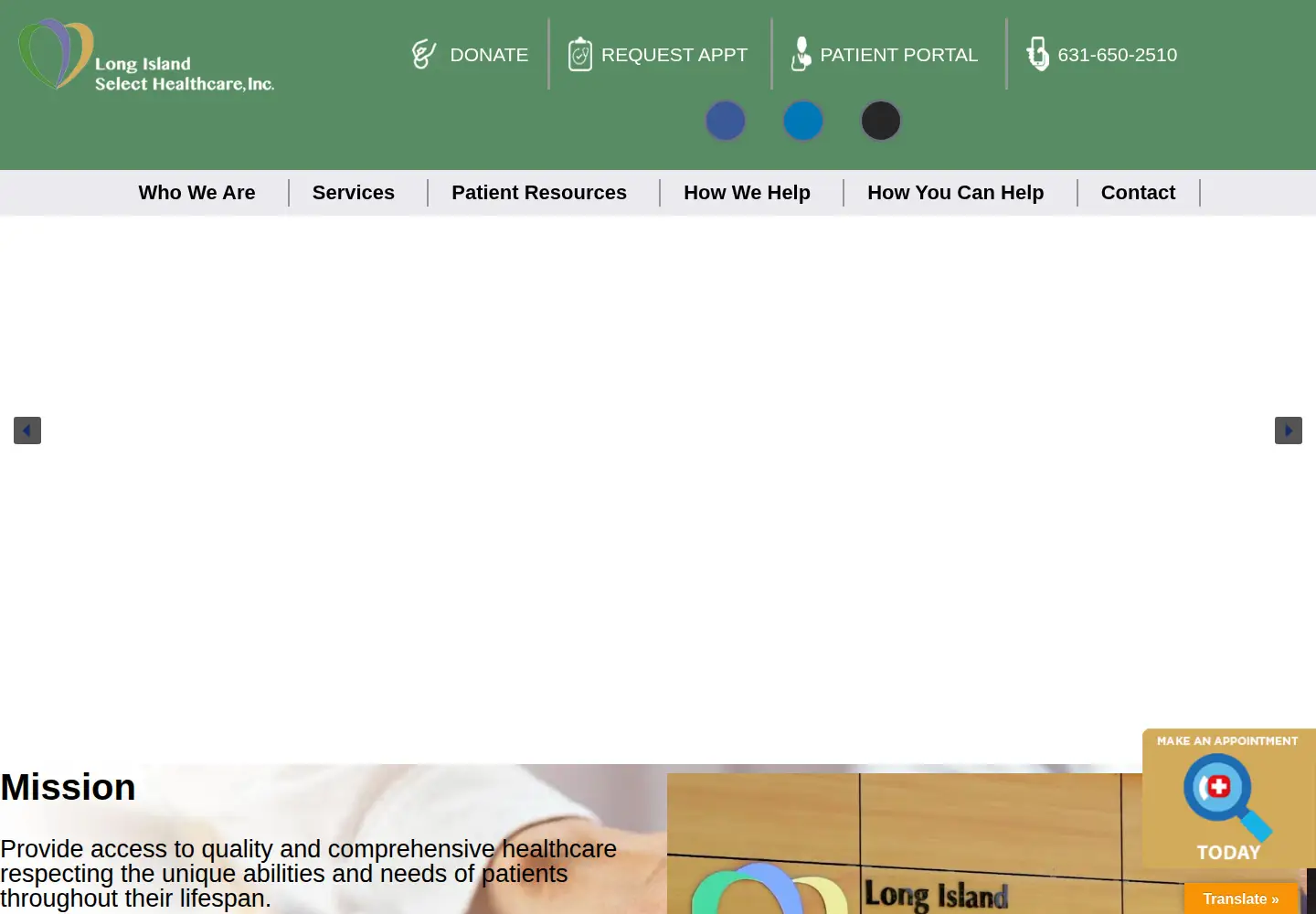Open the bright blue social circle icon

pos(803,121)
